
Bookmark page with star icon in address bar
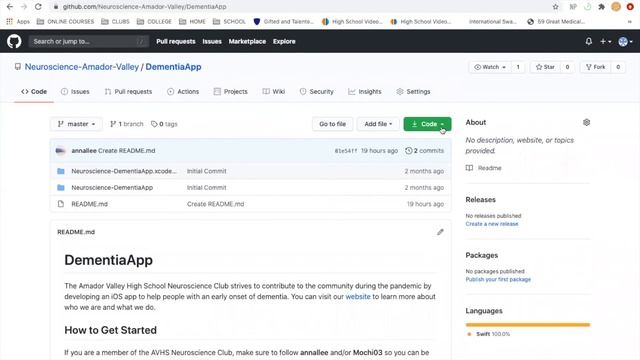556,7
